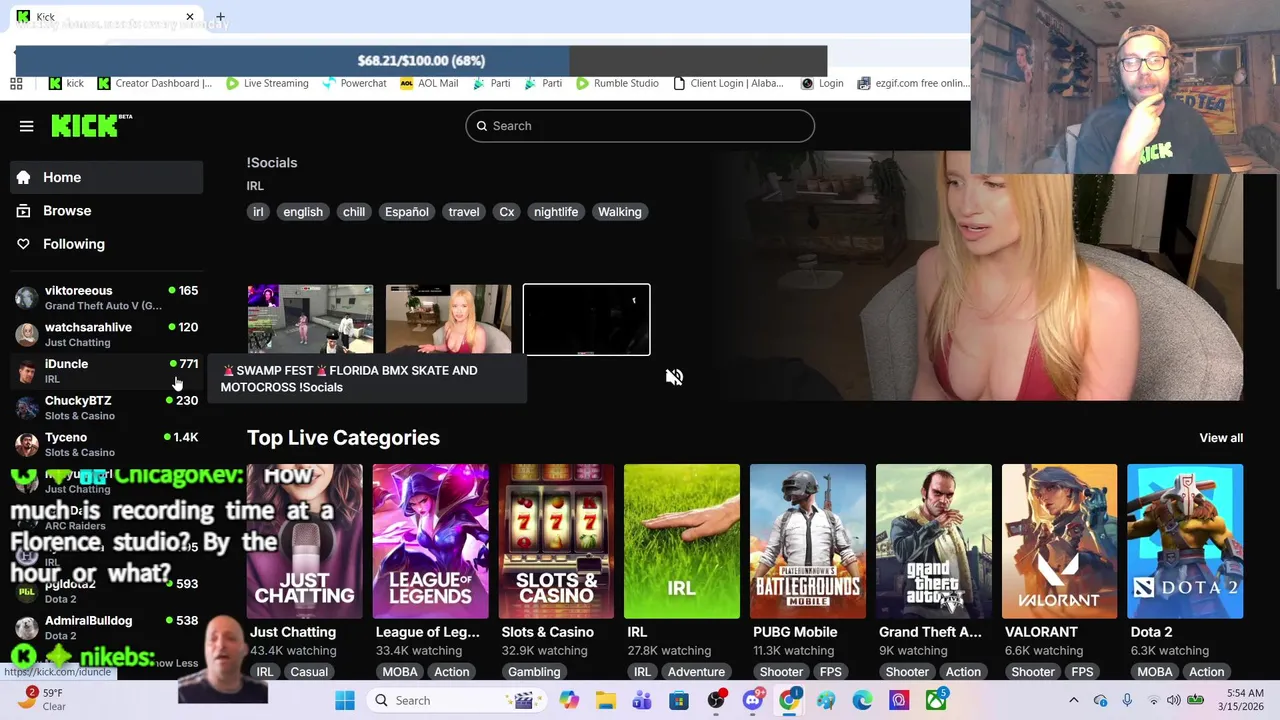Viewport: 1280px width, 720px height.
Task: Open the PUBG Mobile category card
Action: click(x=808, y=541)
